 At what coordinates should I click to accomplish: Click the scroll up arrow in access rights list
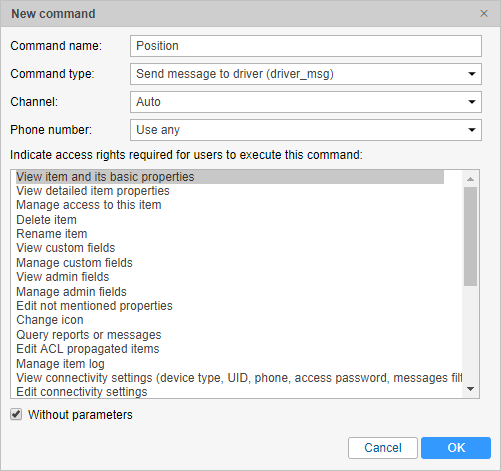click(x=470, y=179)
